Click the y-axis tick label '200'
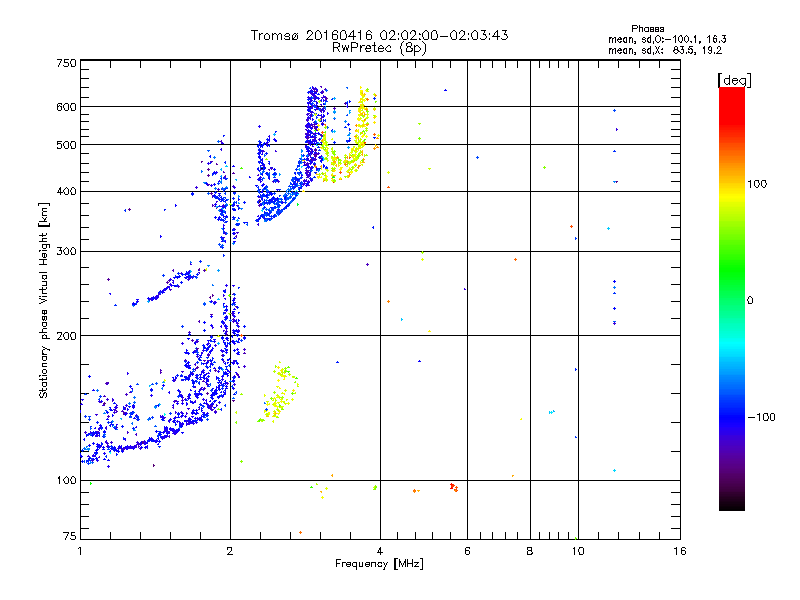The width and height of the screenshot is (800, 600). (x=66, y=336)
